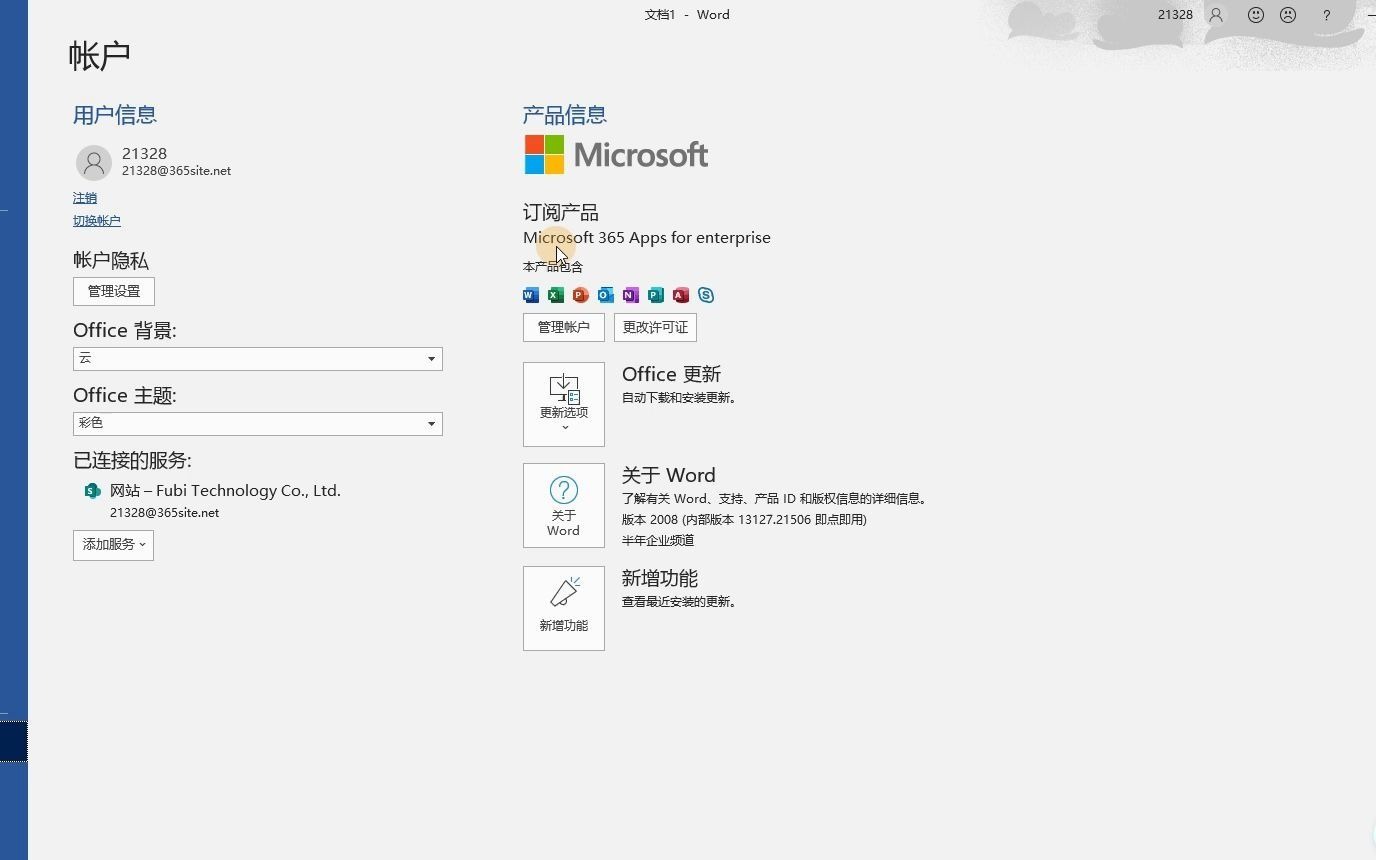This screenshot has height=860, width=1376.
Task: Click the user avatar next to 21328
Action: [x=94, y=162]
